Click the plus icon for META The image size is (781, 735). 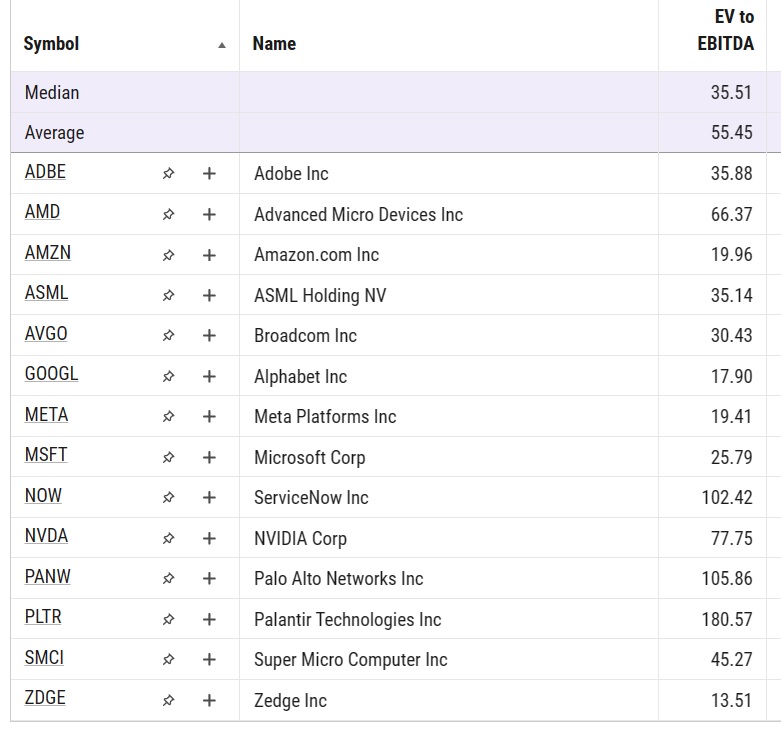209,416
